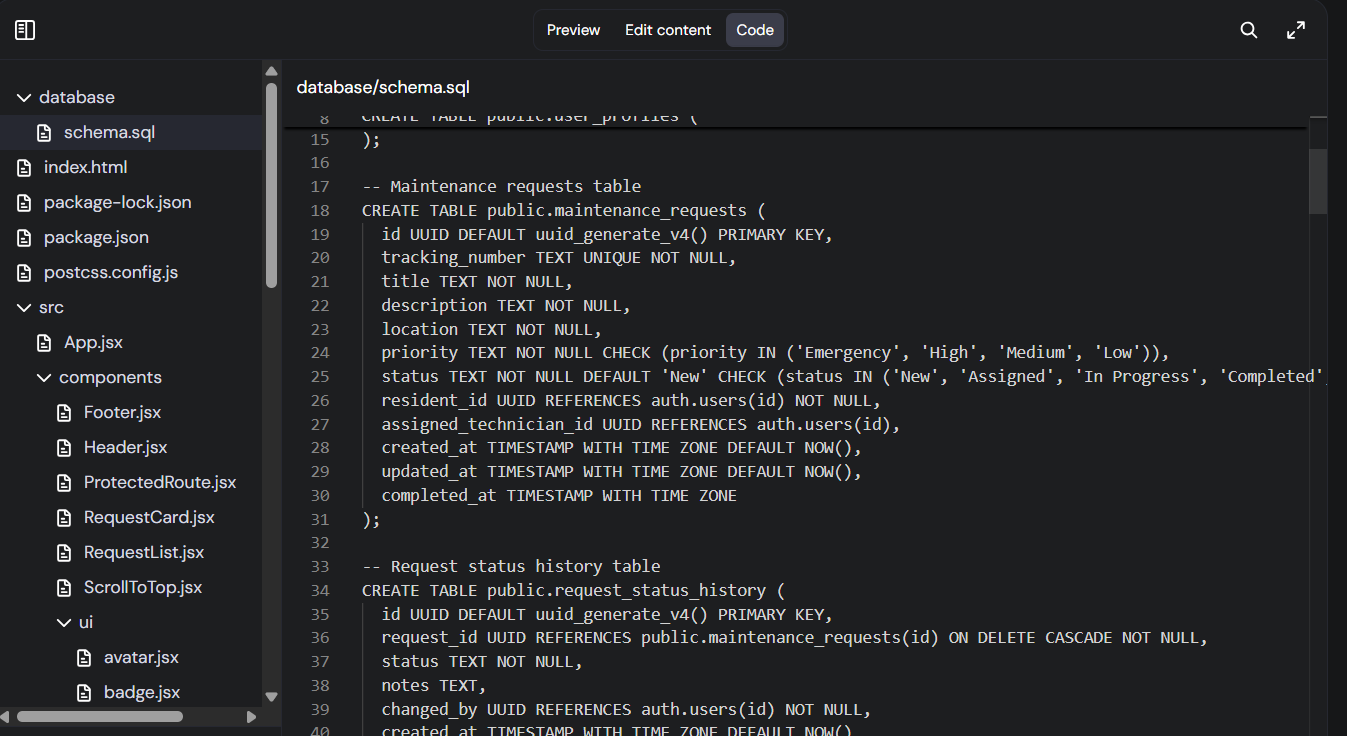1347x736 pixels.
Task: Select the Code tab
Action: (755, 30)
